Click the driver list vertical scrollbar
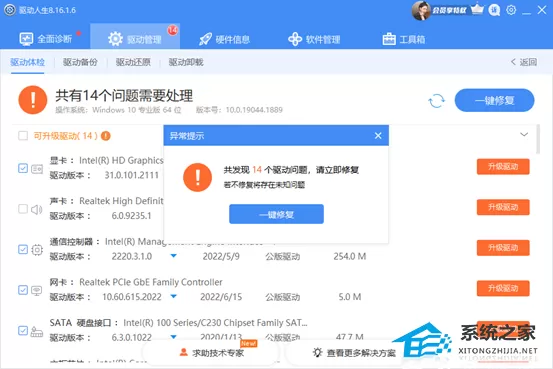 pyautogui.click(x=538, y=139)
